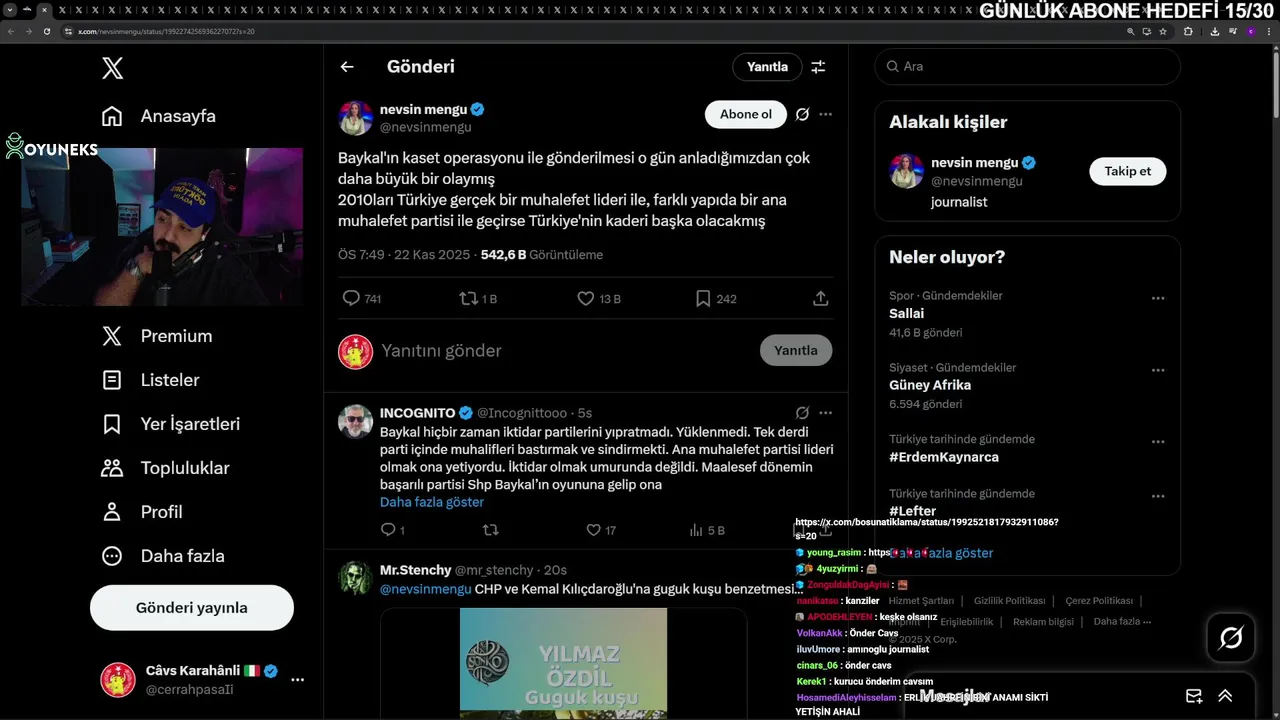
Task: Open Anasayfa home page
Action: coord(159,116)
